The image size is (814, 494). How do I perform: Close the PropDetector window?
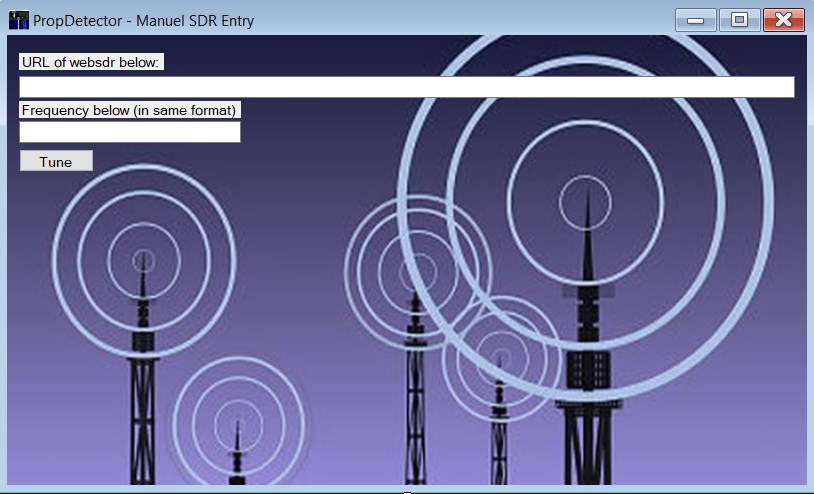coord(783,20)
